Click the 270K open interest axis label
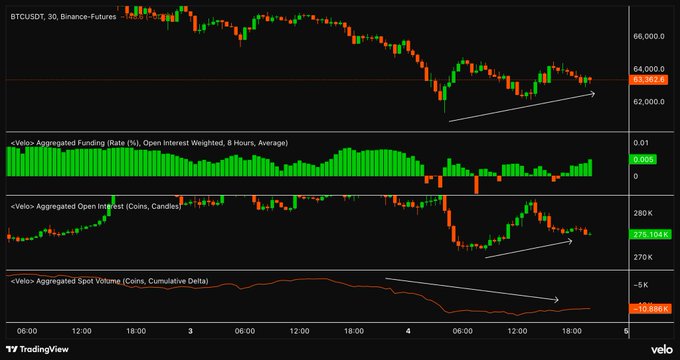 click(644, 257)
